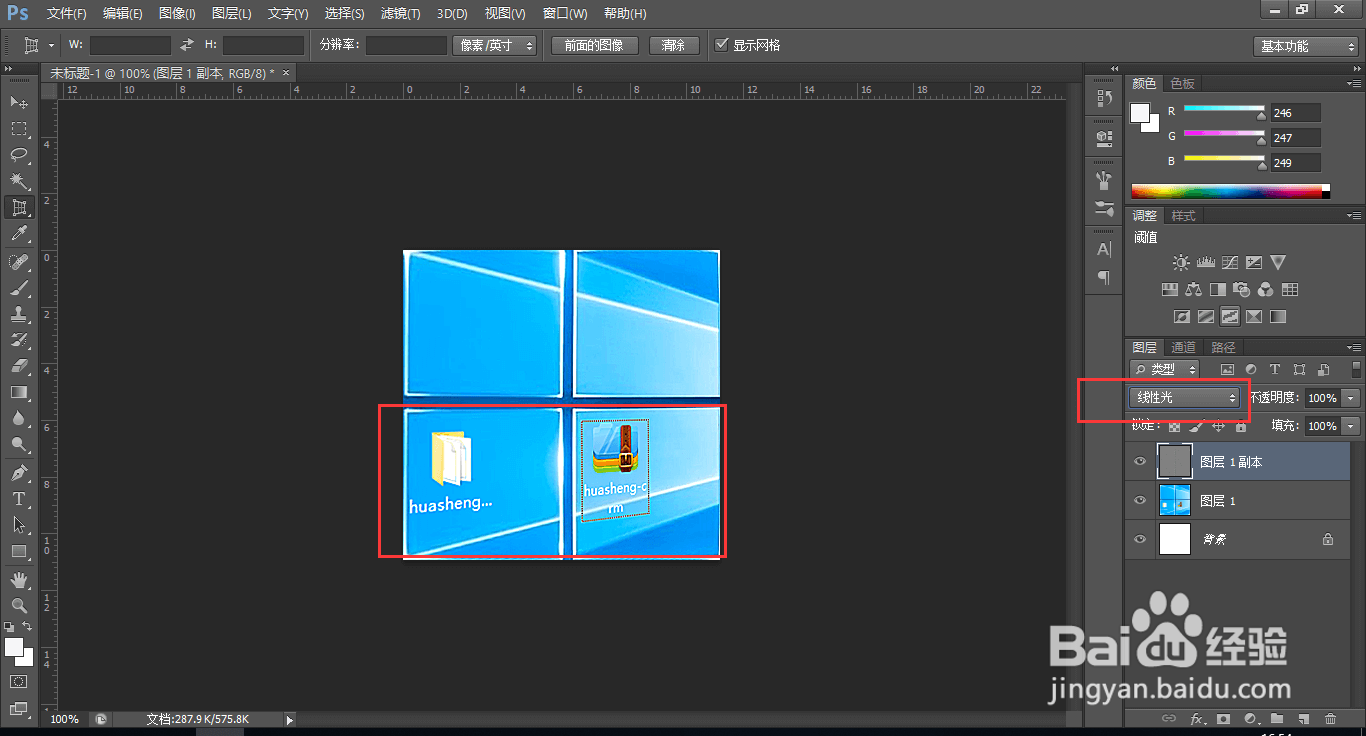
Task: Open the 图像(I) menu
Action: pos(177,14)
